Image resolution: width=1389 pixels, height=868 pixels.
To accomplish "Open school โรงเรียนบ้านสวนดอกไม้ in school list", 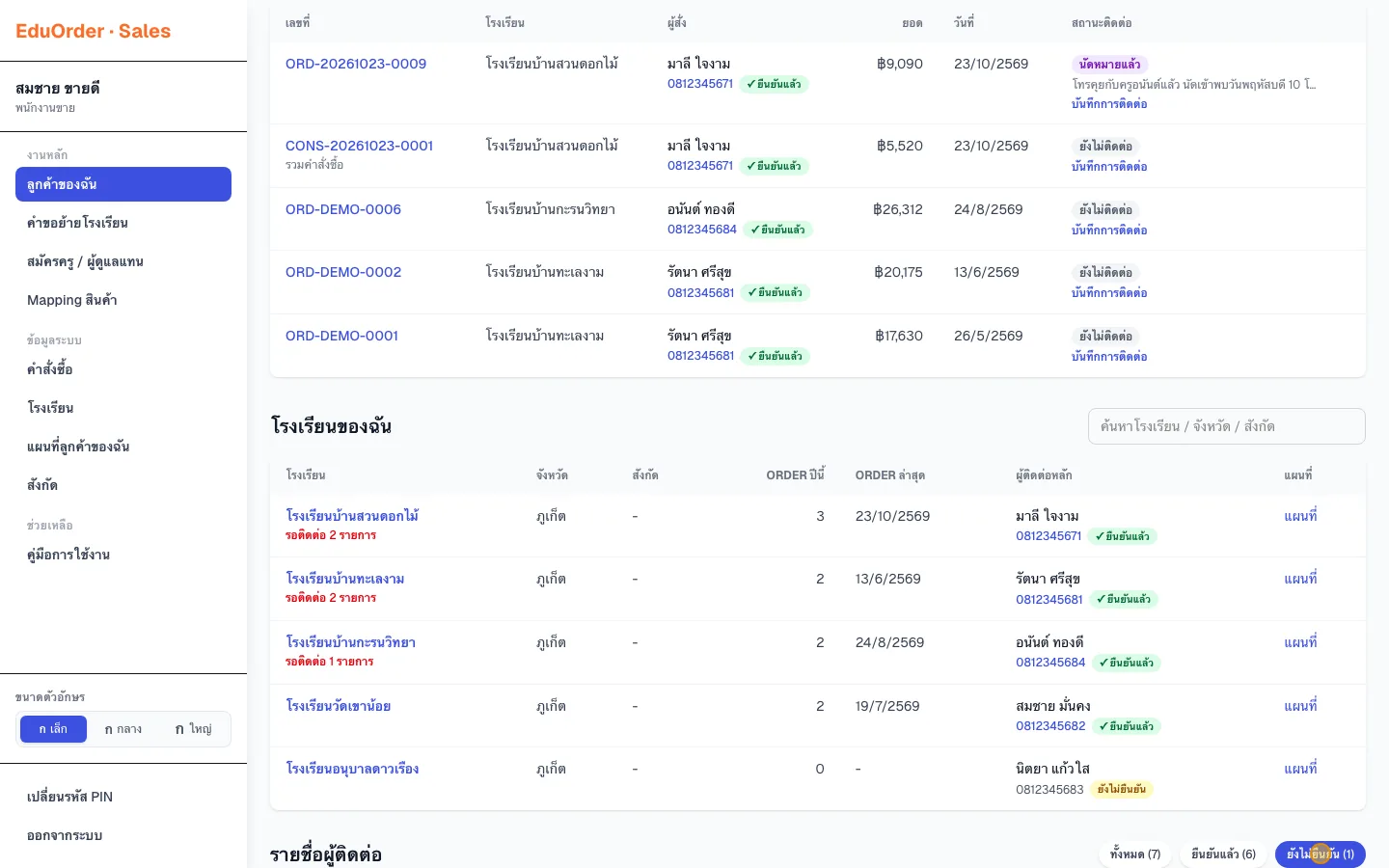I will click(x=352, y=516).
